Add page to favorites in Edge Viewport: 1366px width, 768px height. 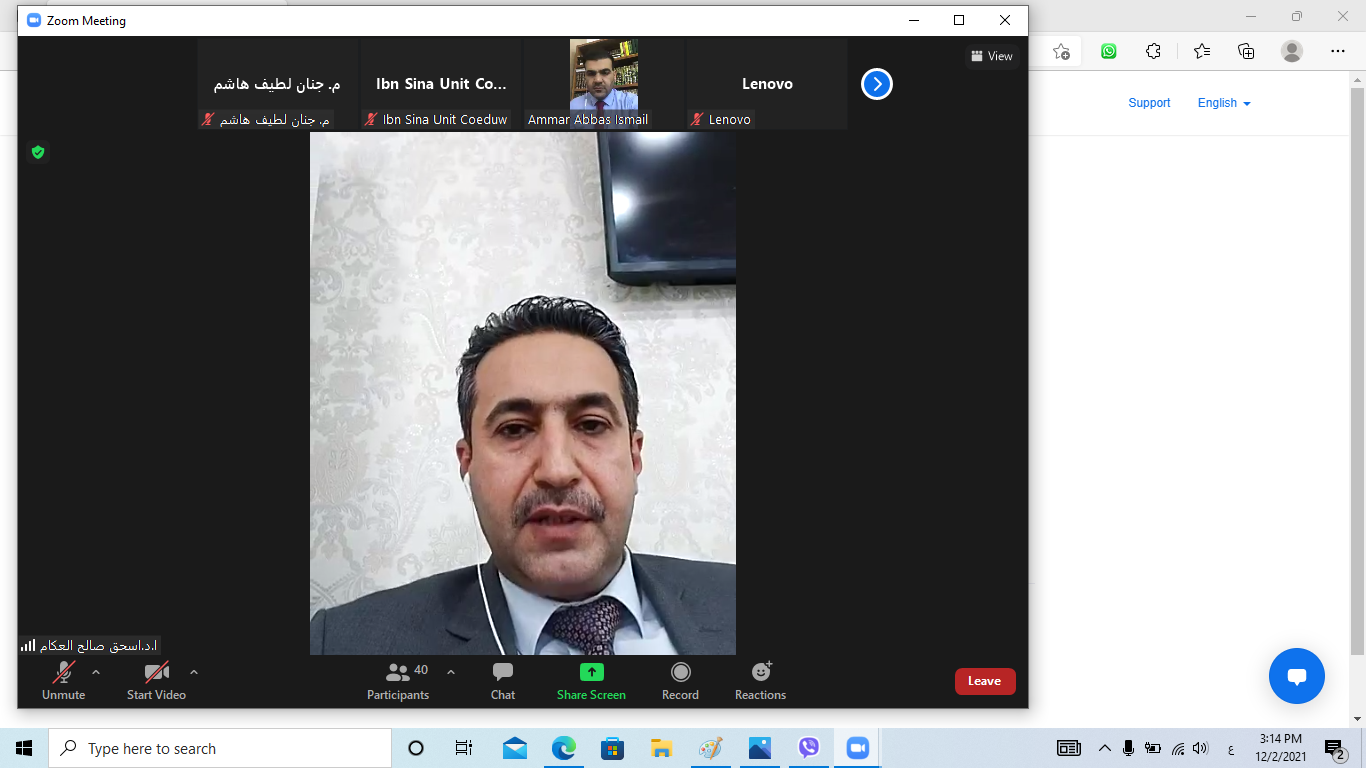(x=1062, y=51)
